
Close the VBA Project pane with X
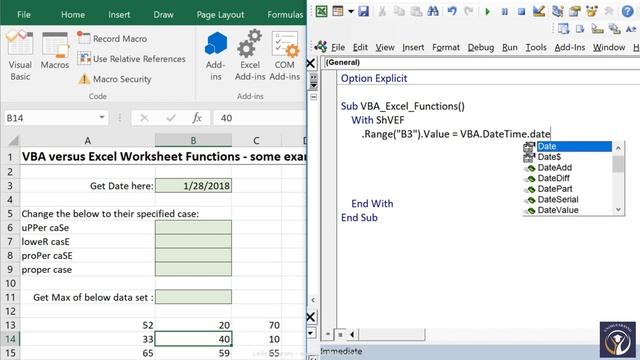click(x=311, y=63)
